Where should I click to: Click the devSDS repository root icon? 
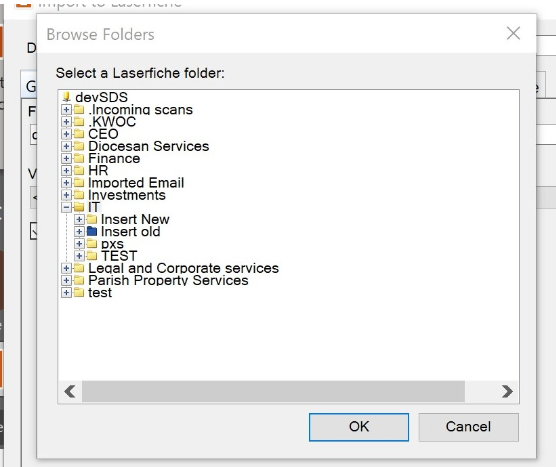click(66, 97)
